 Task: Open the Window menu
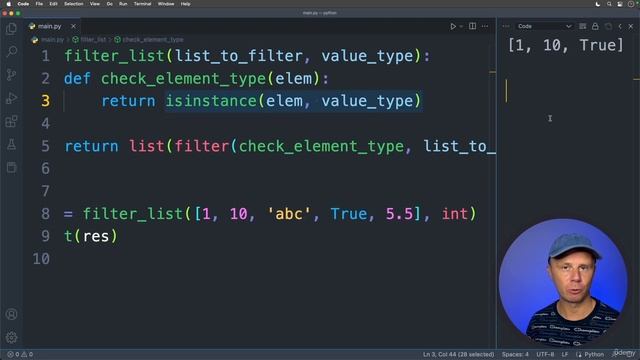[x=166, y=4]
